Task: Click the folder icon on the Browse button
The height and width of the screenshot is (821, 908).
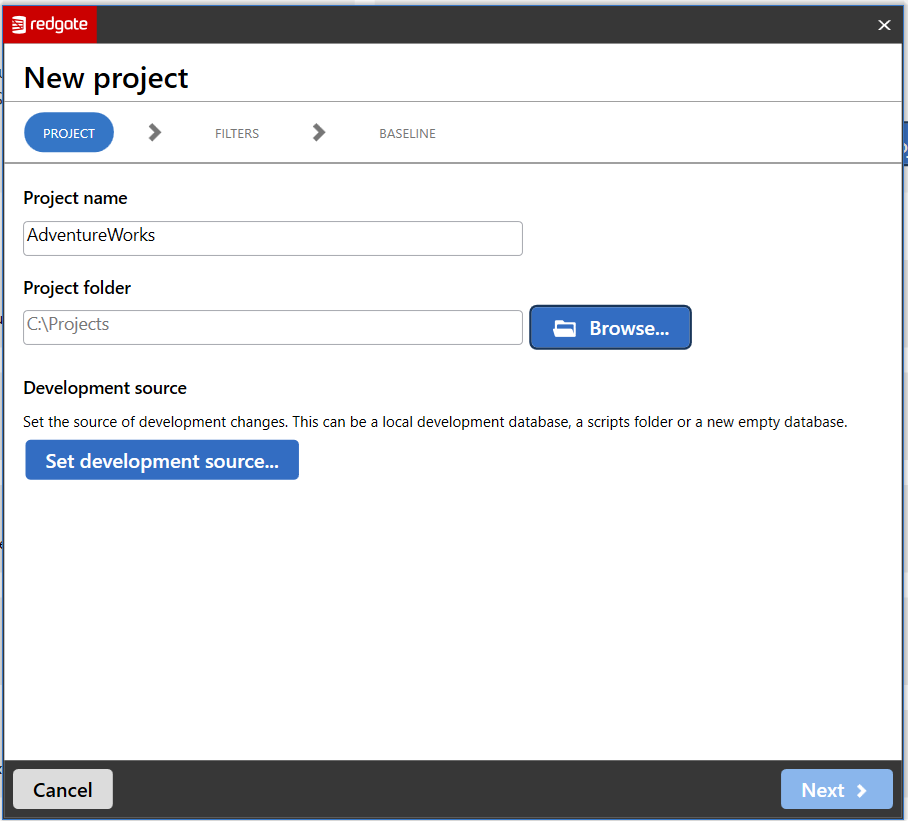Action: point(565,329)
